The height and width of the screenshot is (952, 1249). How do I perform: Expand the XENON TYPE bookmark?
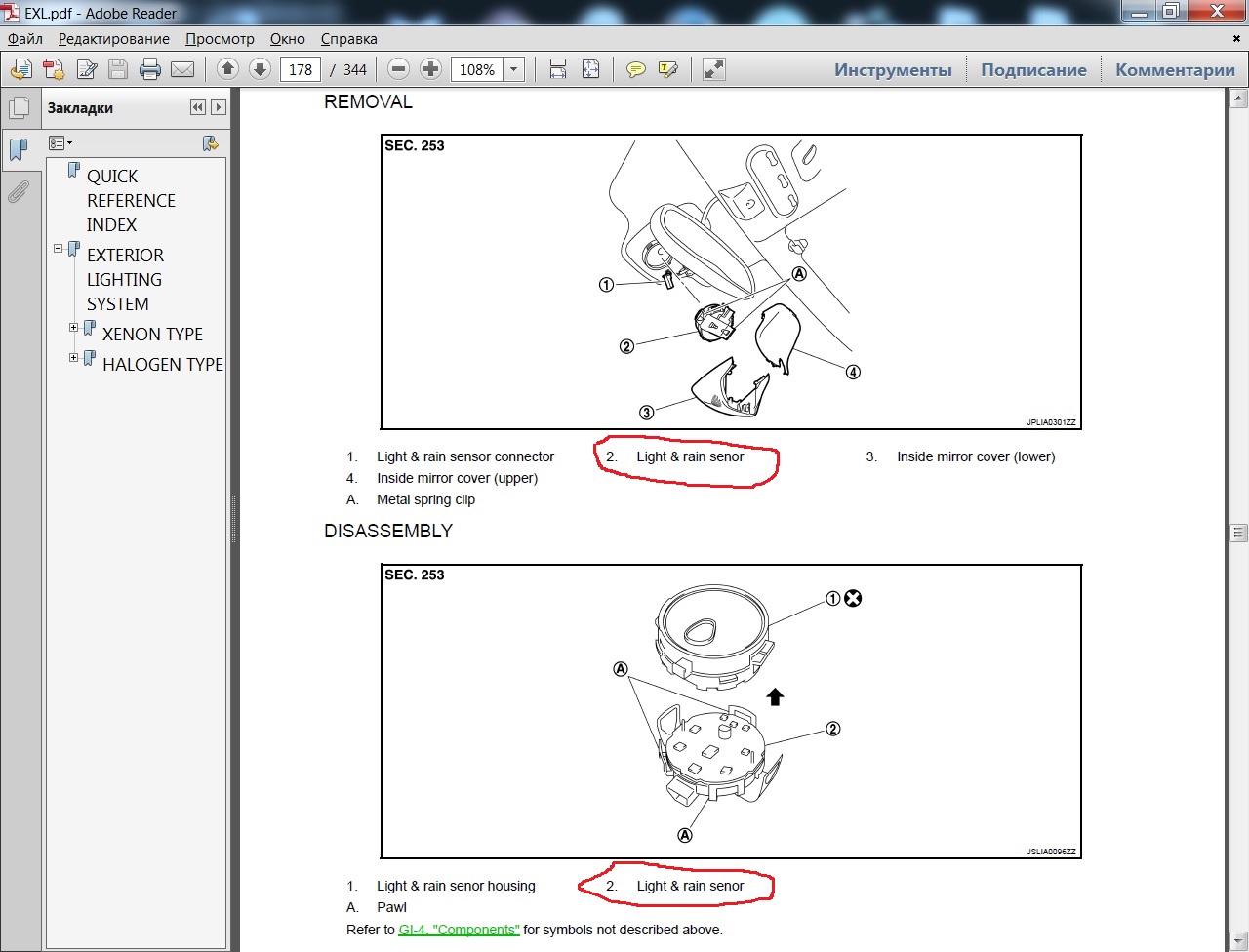(74, 328)
